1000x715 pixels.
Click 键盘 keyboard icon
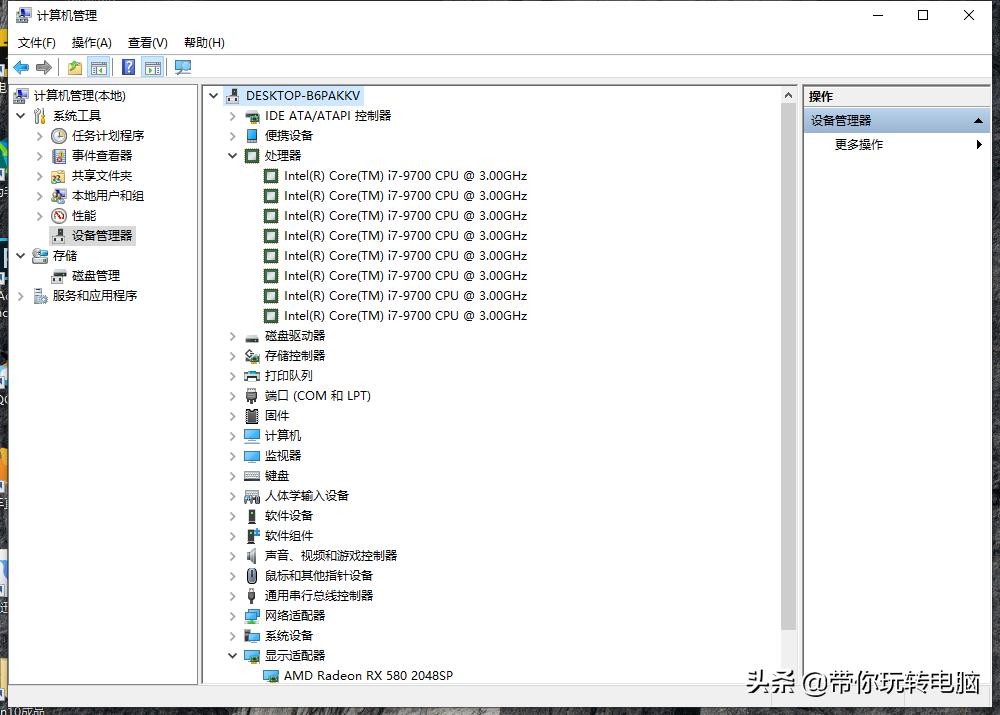253,476
